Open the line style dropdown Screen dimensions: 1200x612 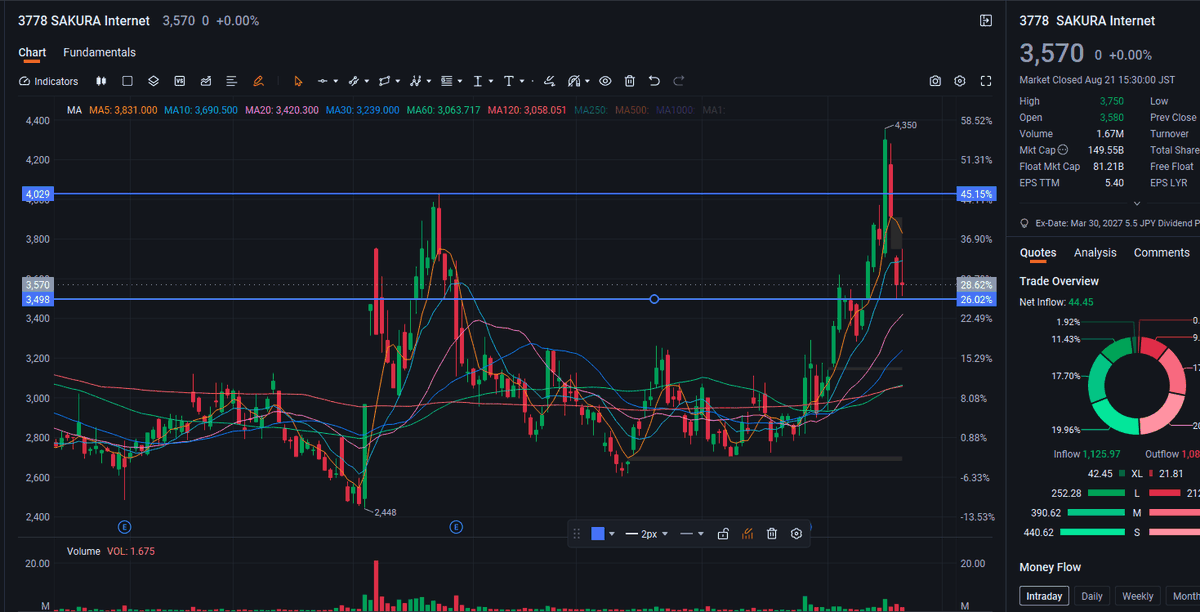690,534
